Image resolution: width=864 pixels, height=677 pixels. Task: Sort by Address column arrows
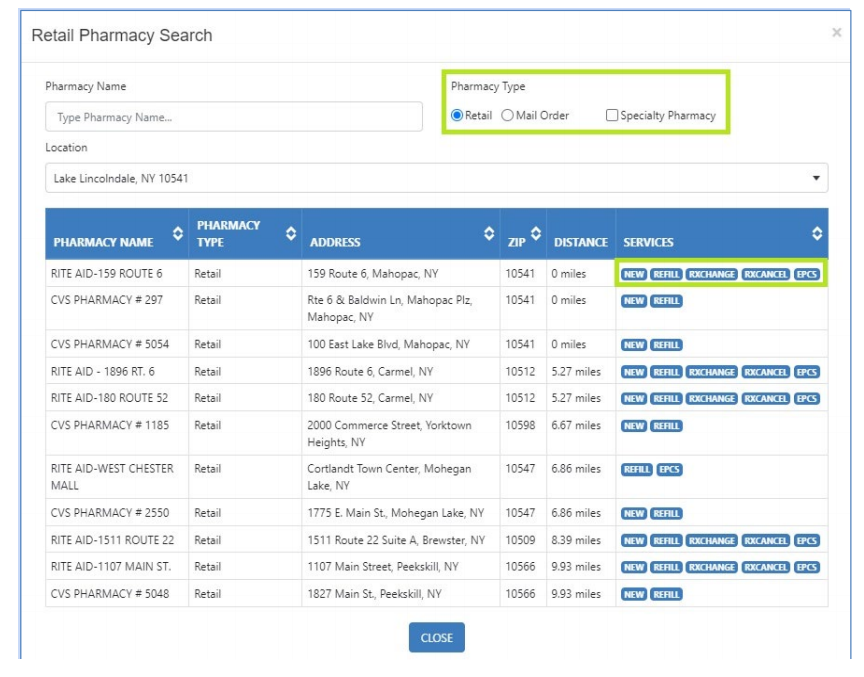click(x=489, y=234)
